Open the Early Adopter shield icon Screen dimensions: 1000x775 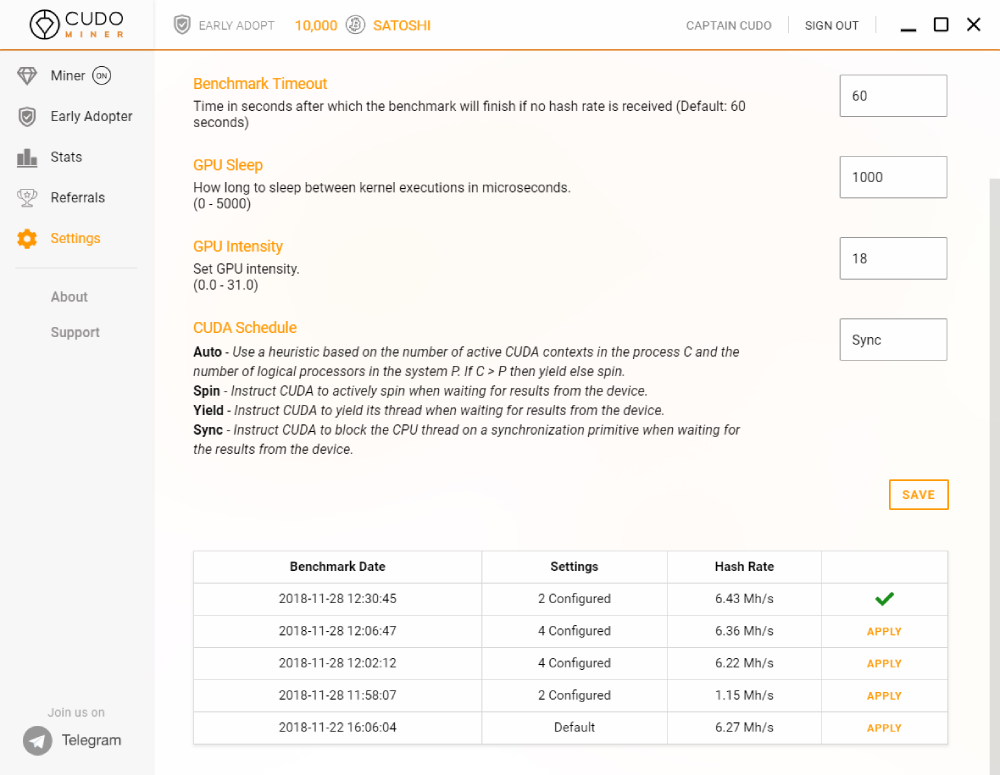[x=27, y=116]
